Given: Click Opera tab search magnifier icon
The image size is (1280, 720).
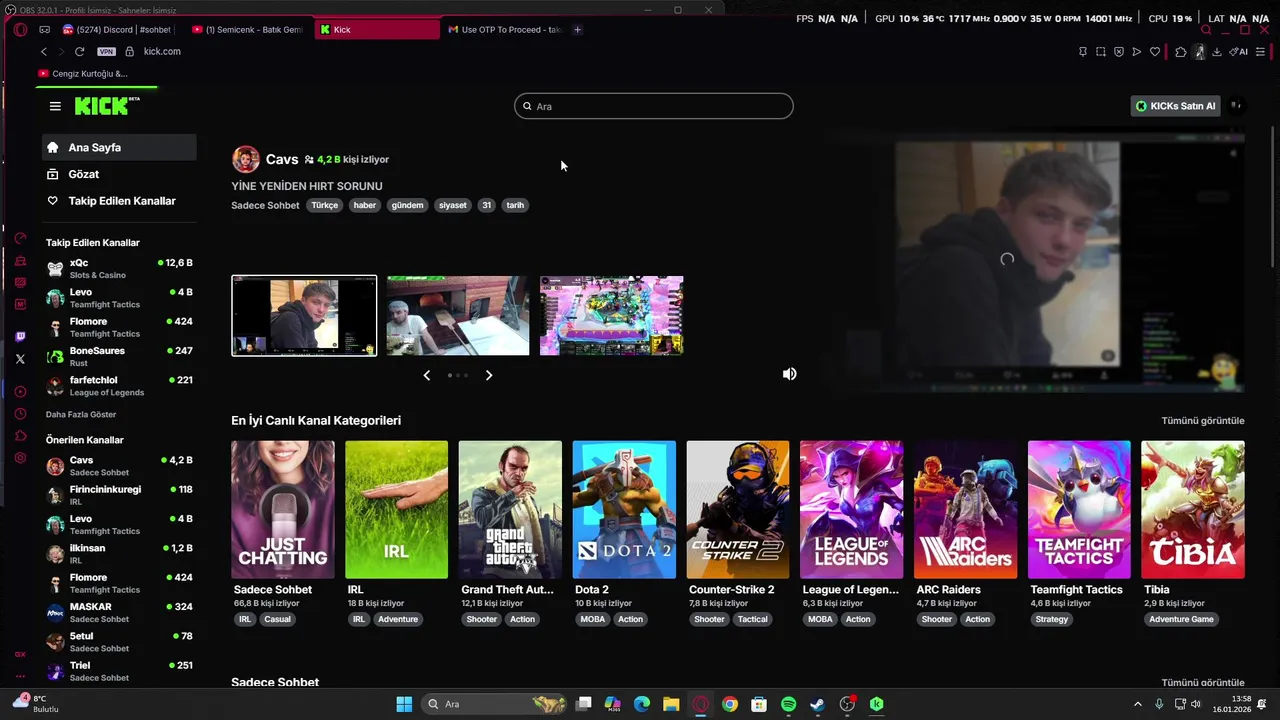Looking at the screenshot, I should click(x=1206, y=30).
